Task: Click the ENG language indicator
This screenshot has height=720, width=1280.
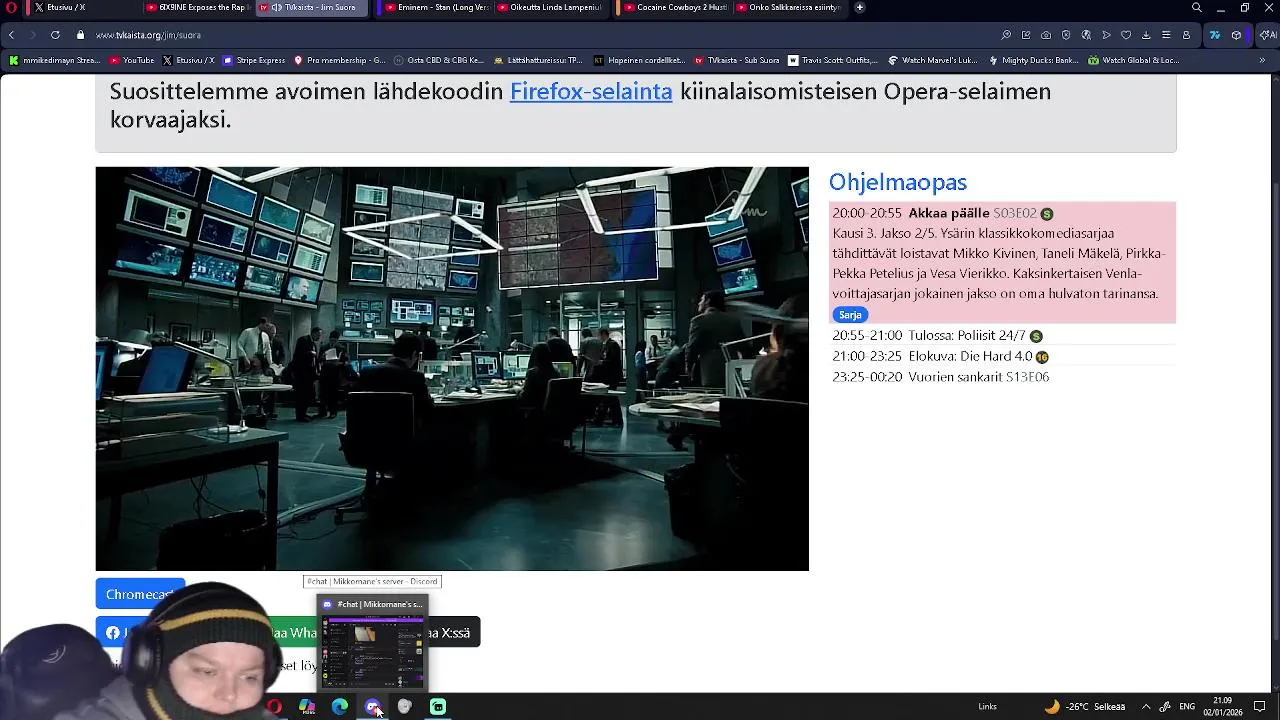Action: pos(1187,707)
